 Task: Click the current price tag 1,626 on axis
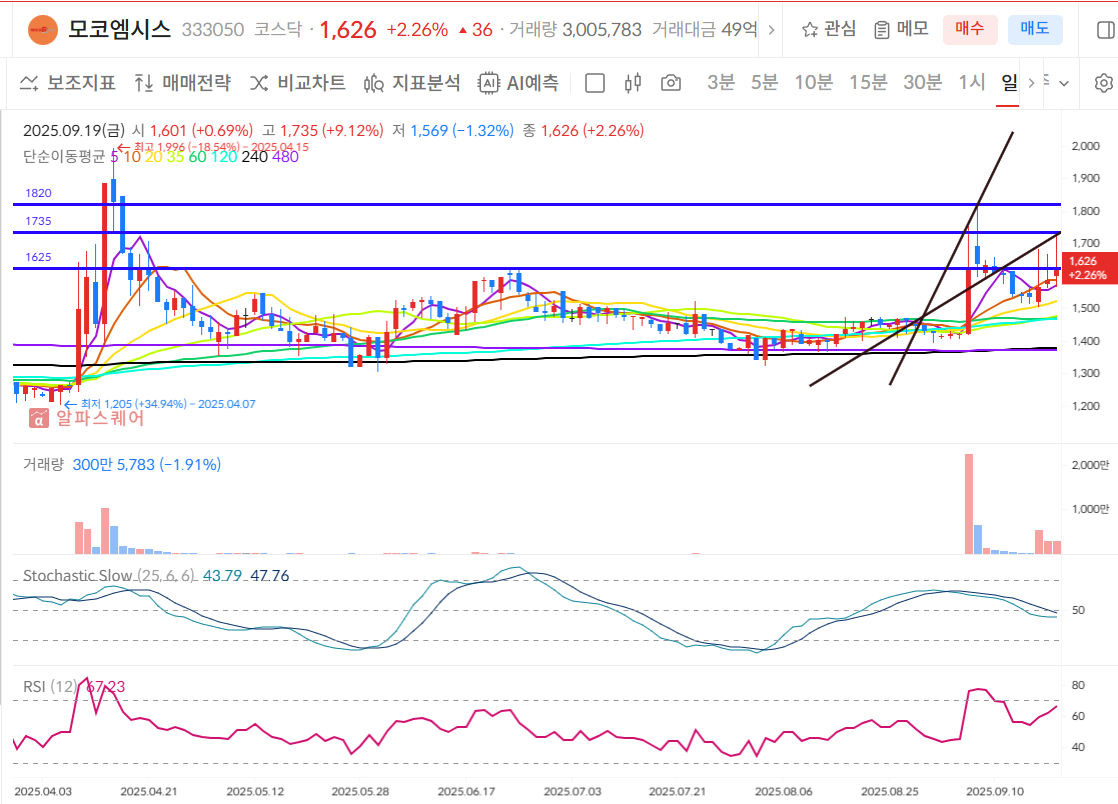point(1087,268)
